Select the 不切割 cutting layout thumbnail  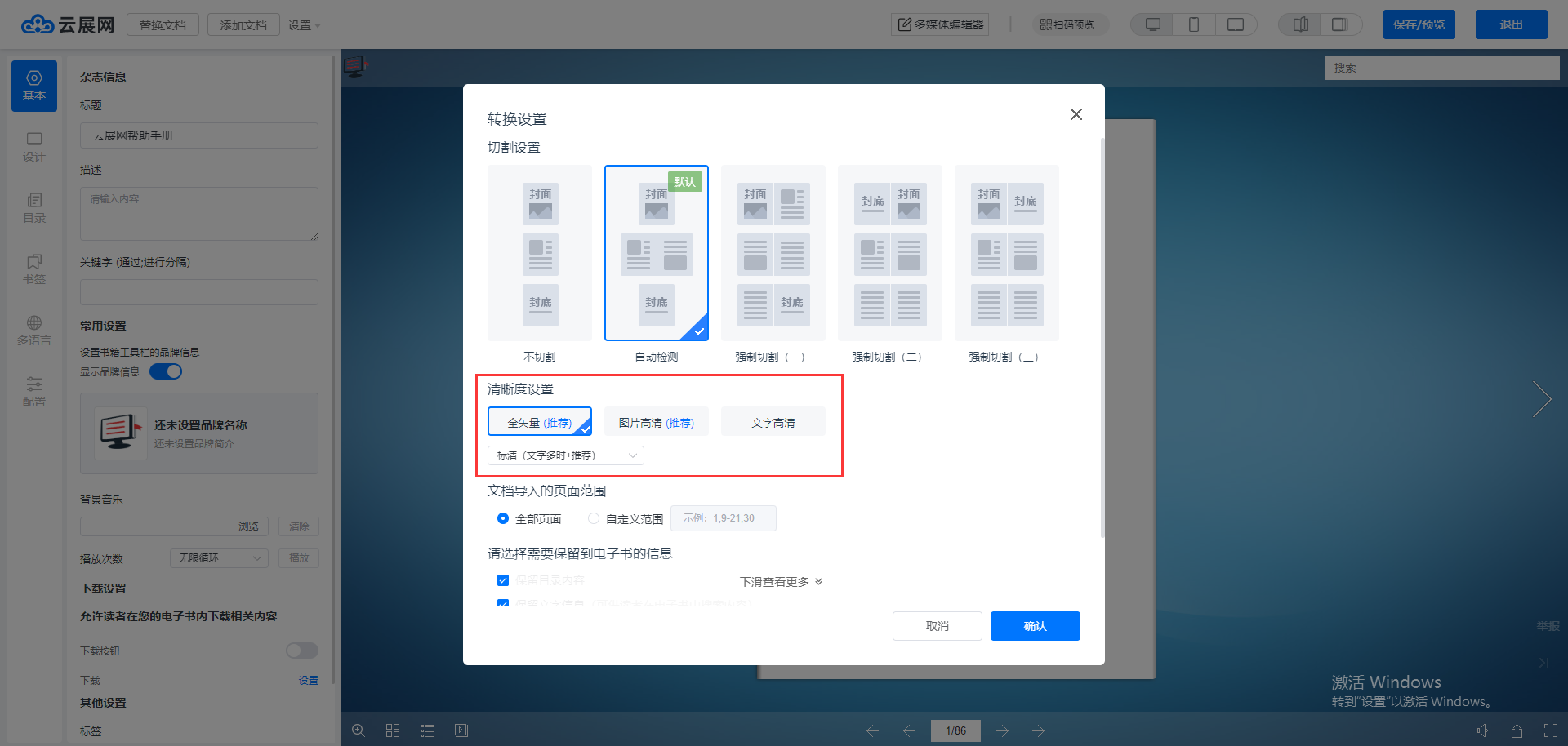click(540, 253)
